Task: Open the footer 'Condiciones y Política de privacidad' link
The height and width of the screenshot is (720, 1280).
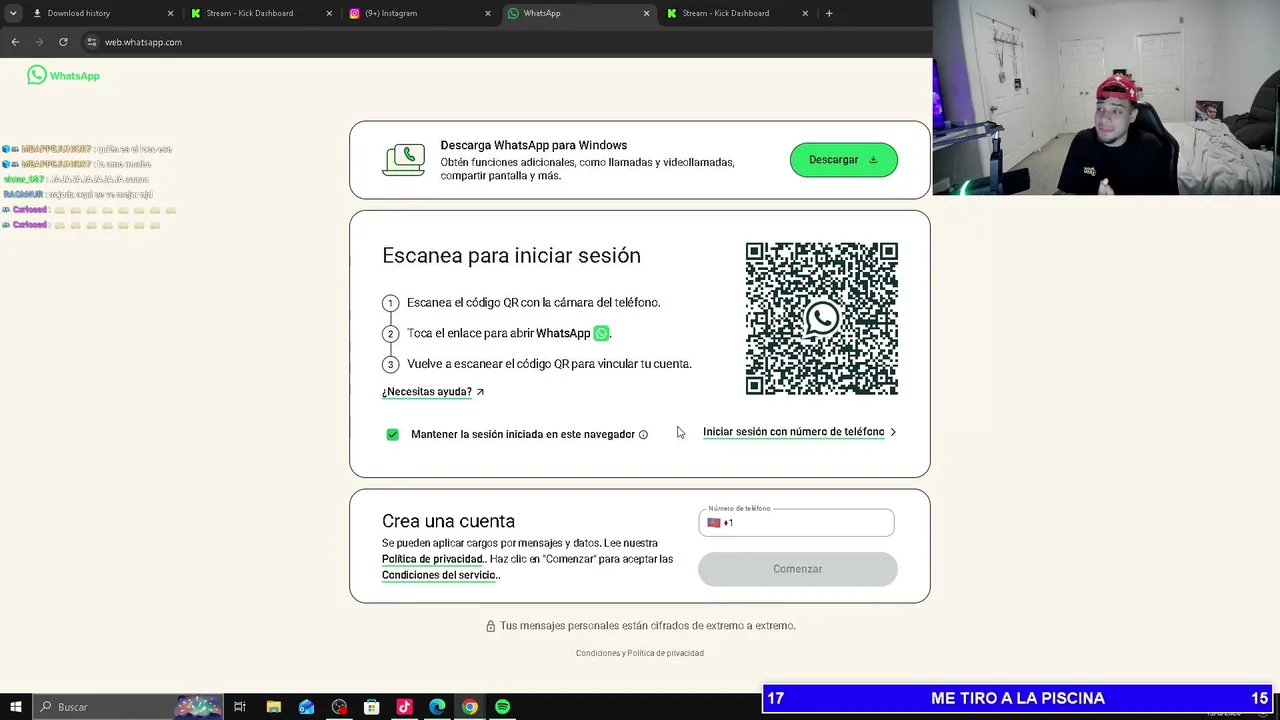Action: click(x=640, y=653)
